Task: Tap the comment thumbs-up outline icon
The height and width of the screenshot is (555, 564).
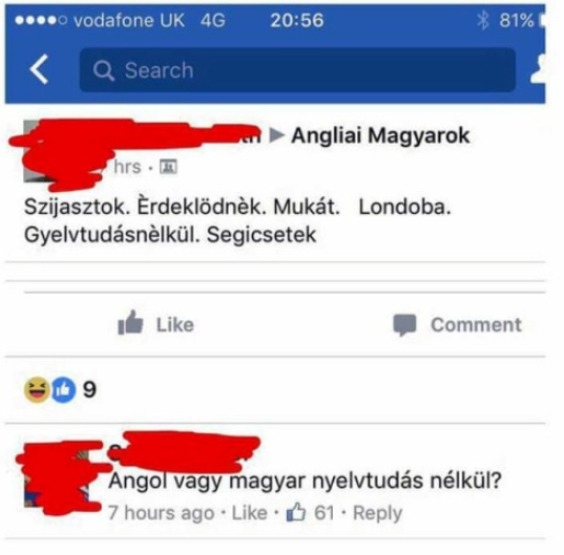Action: (296, 512)
